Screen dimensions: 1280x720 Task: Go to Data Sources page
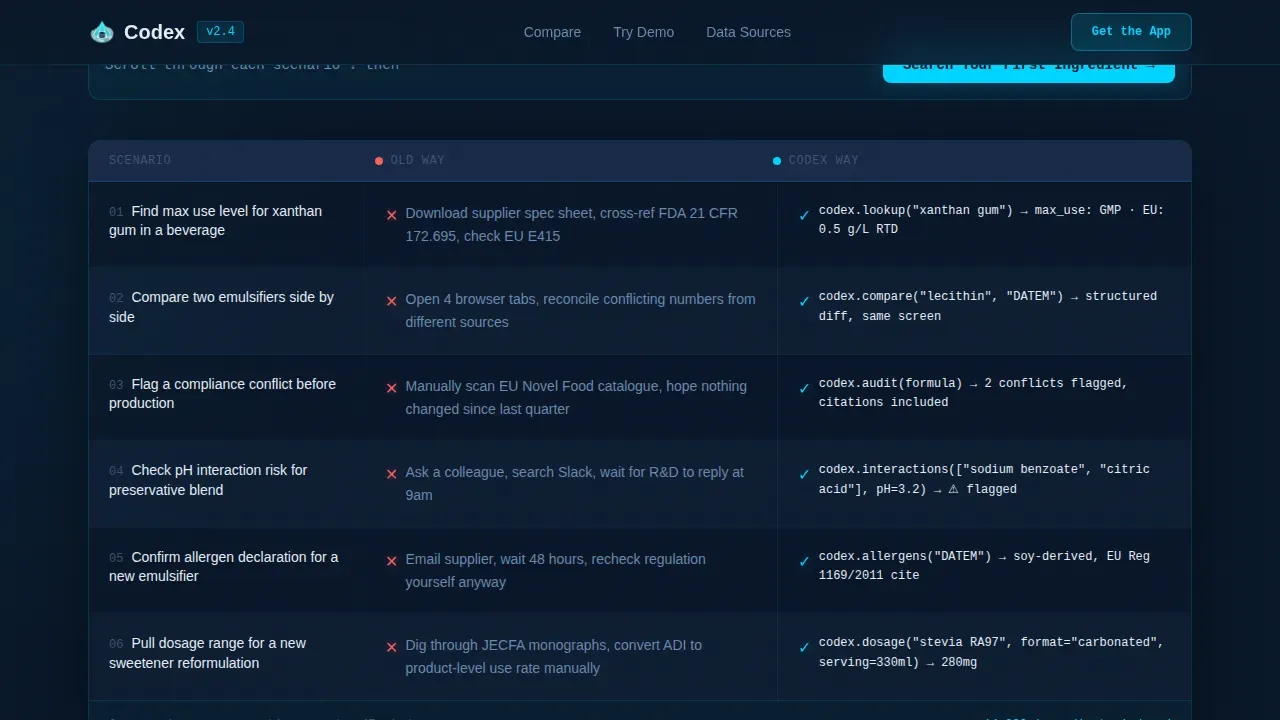pos(748,32)
